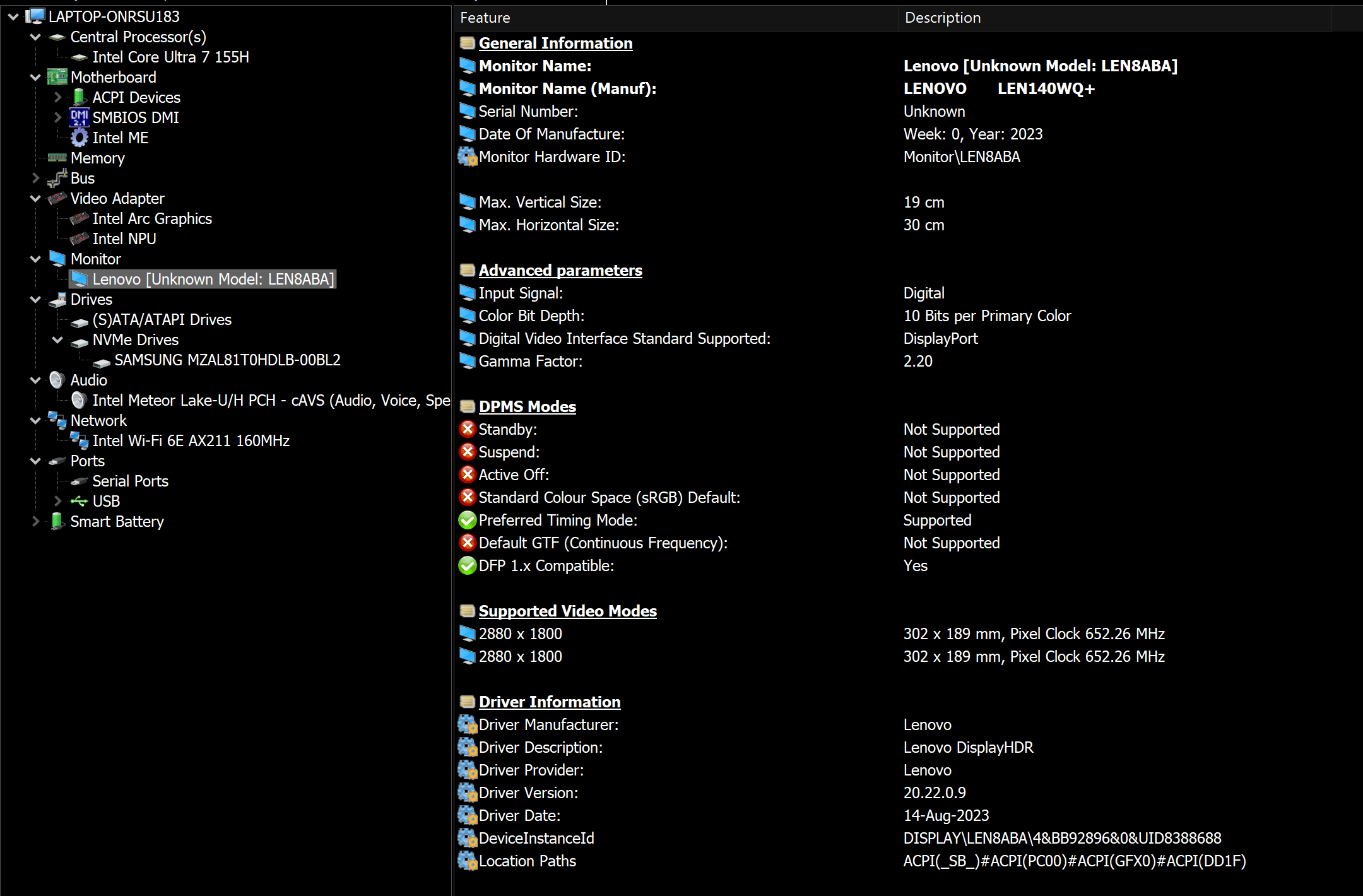Click the Feature column header
Screen dimensions: 1363x896
[x=676, y=18]
